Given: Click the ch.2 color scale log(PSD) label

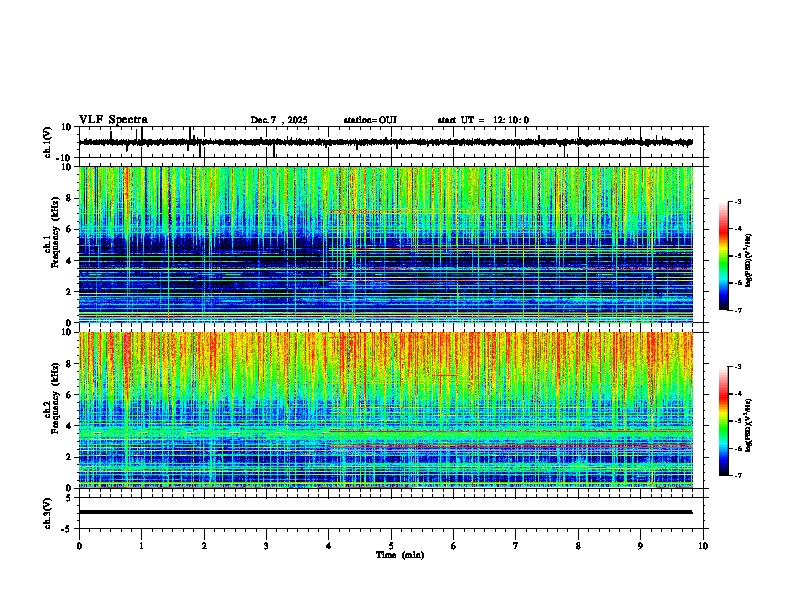Looking at the screenshot, I should [x=748, y=425].
